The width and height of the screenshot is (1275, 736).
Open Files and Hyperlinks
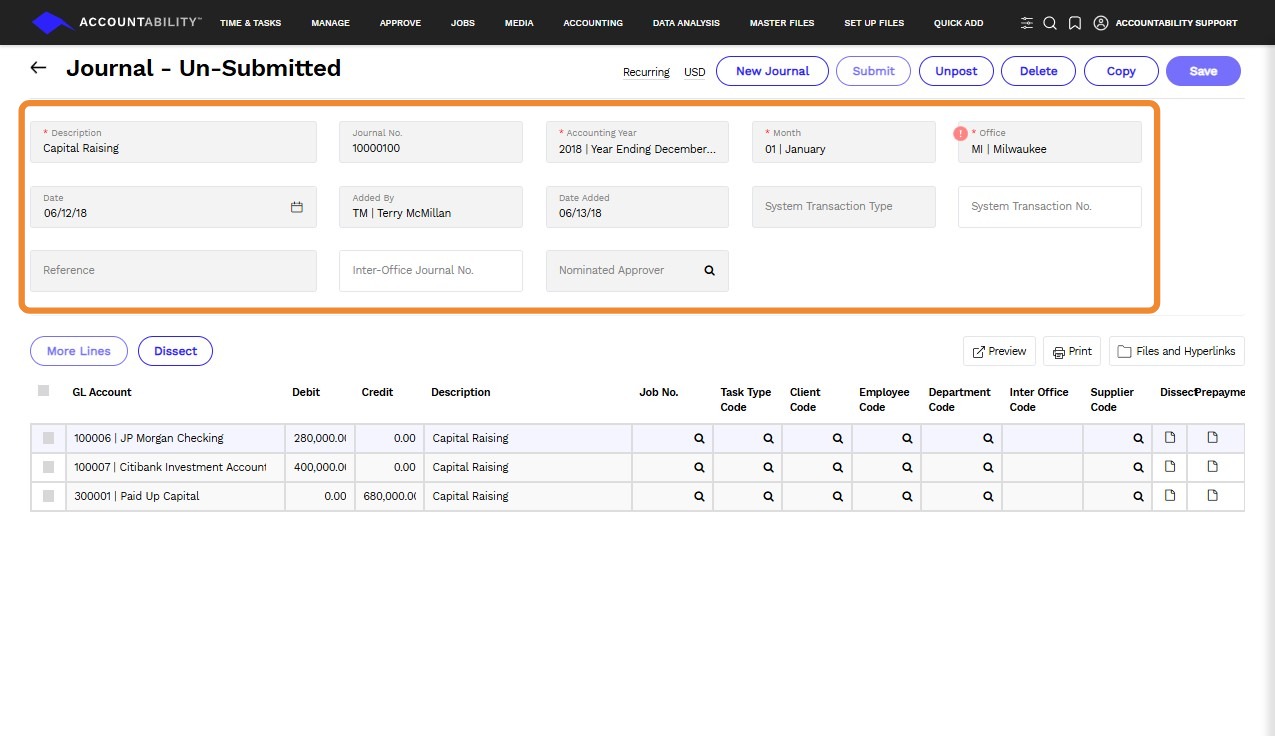1177,351
